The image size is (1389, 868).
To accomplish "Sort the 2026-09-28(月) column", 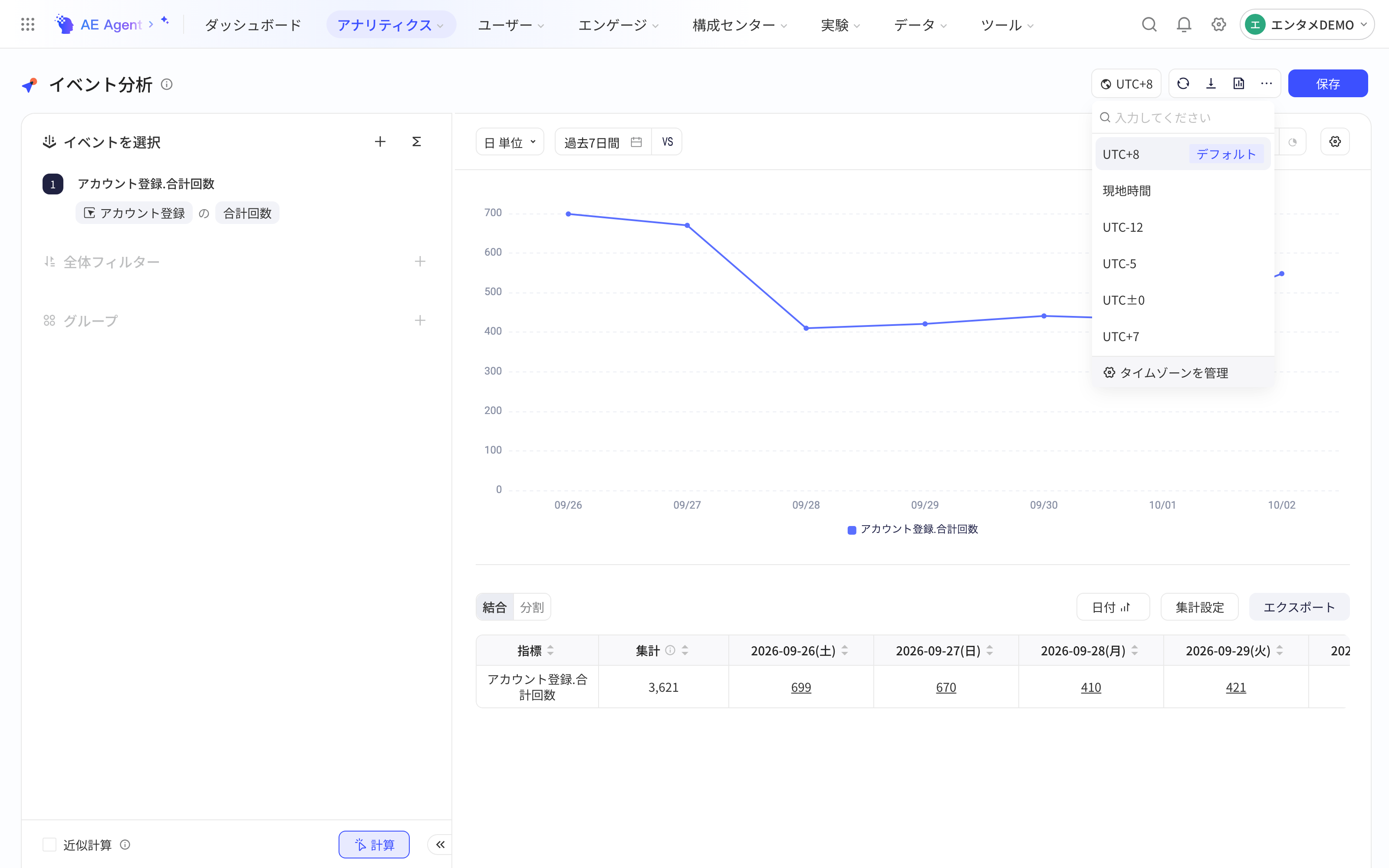I will coord(1135,651).
